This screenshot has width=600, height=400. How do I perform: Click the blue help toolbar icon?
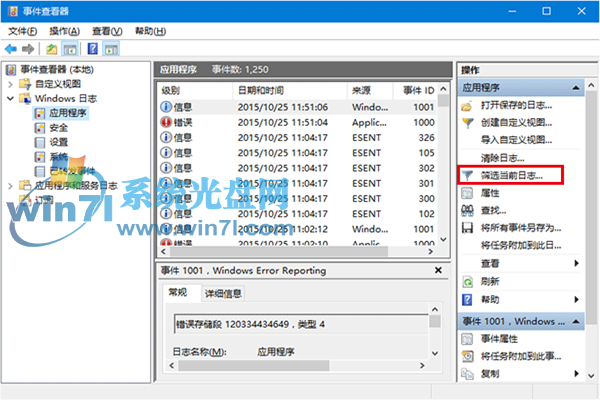[91, 48]
